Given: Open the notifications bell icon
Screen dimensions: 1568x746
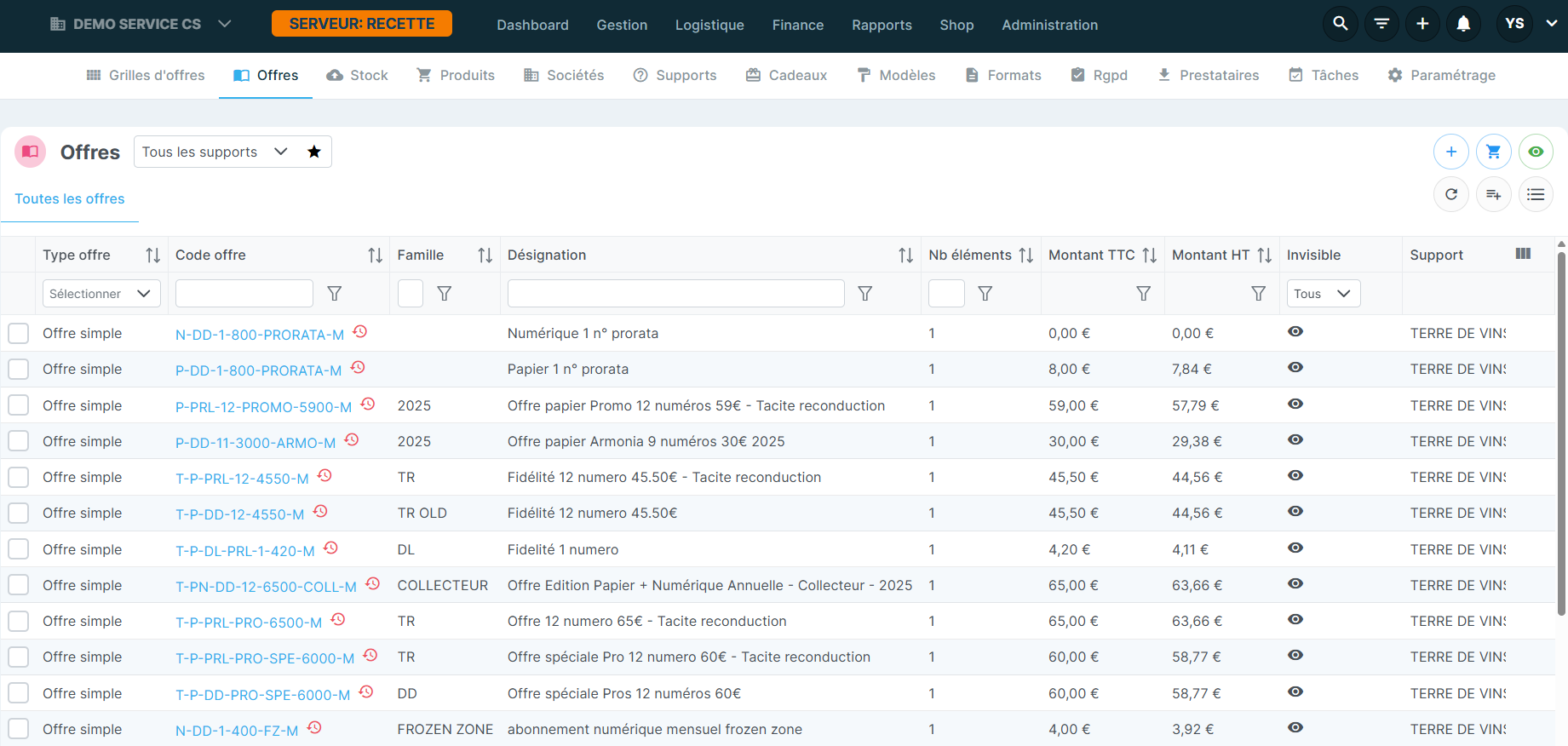Looking at the screenshot, I should point(1463,24).
